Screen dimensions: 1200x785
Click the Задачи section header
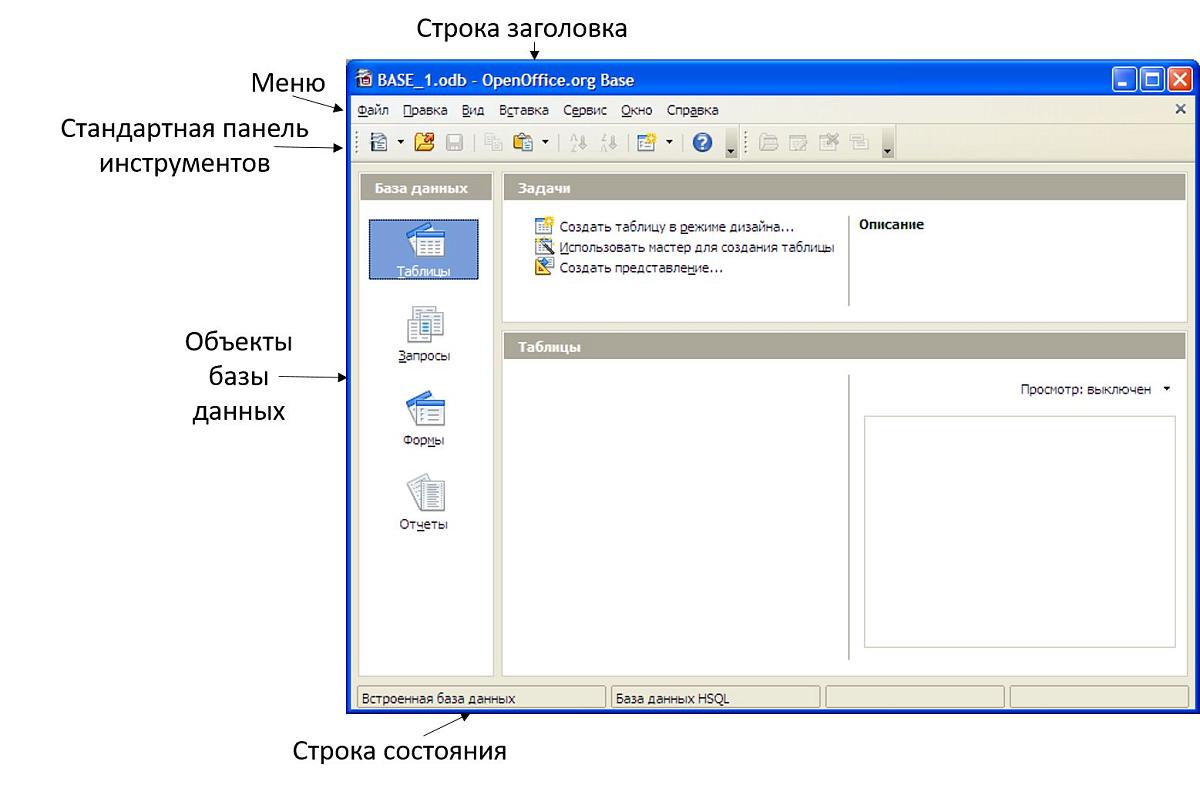(844, 187)
